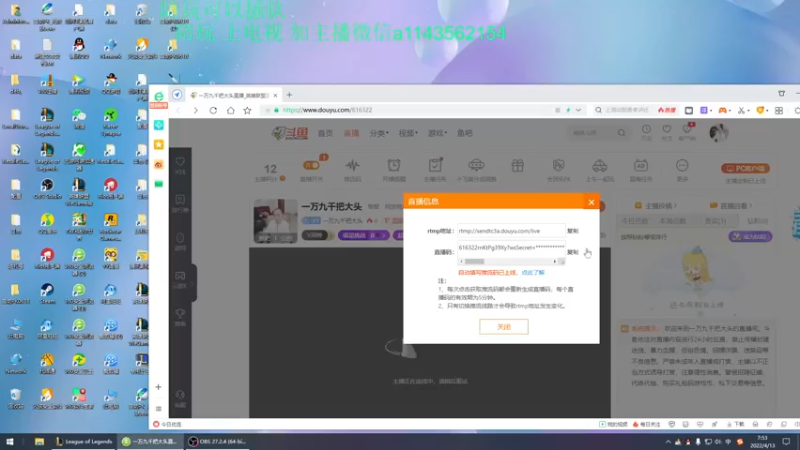
Task: Copy the stream key 直播码 with its 复制 link
Action: coord(572,252)
